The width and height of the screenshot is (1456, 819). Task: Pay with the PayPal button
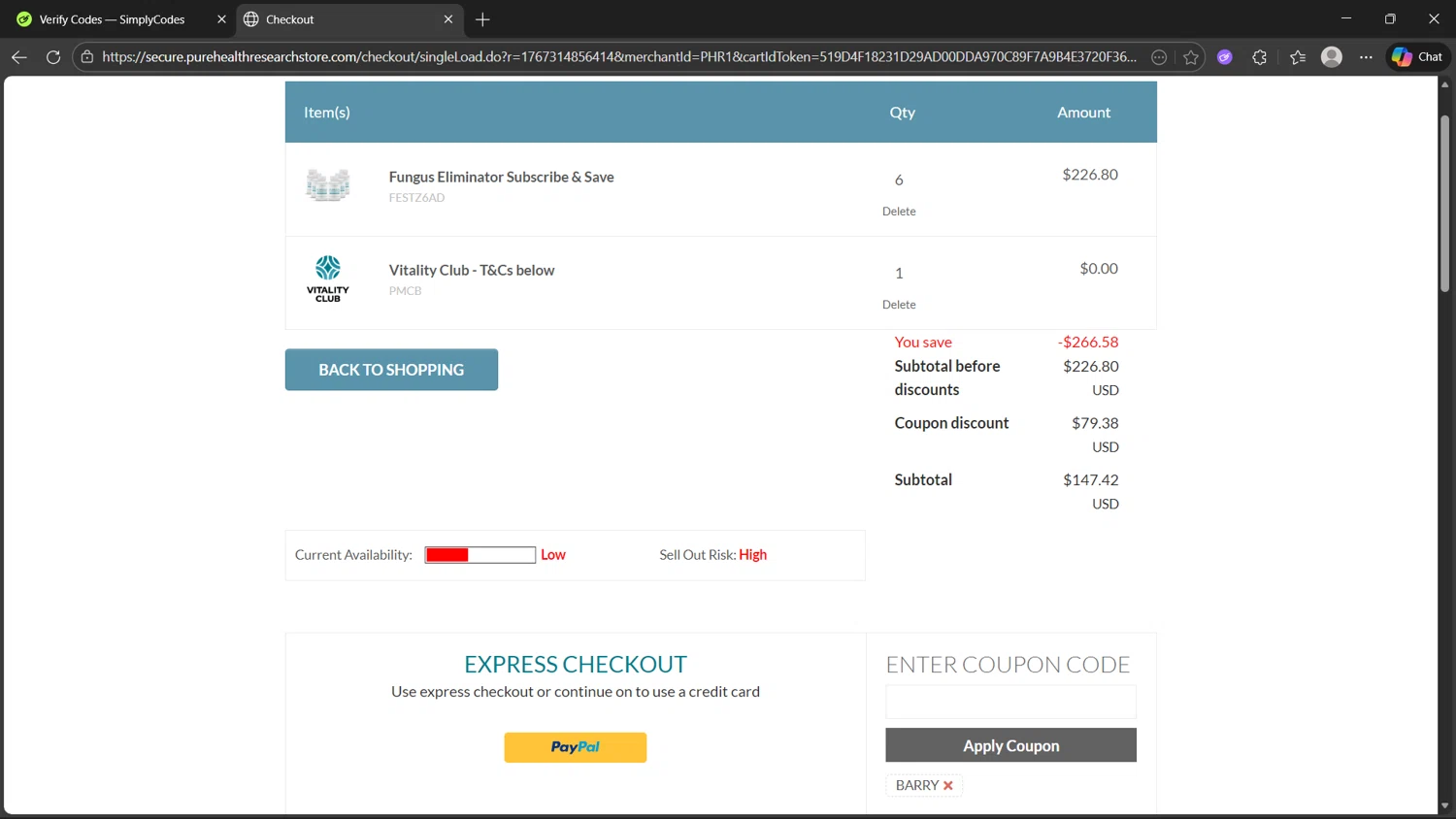click(576, 747)
